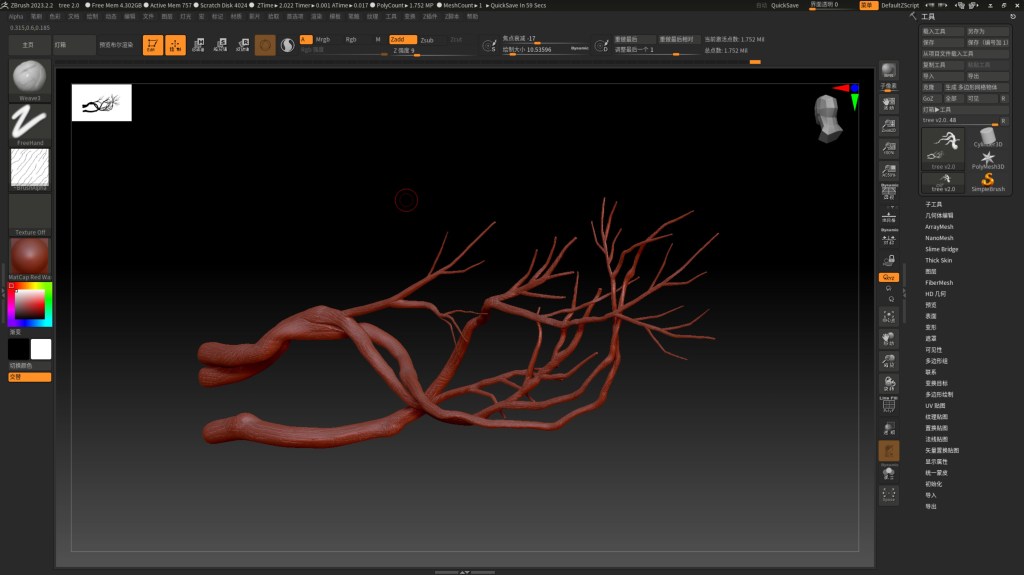Screen dimensions: 1024x575
Task: Toggle the orange Xyz rotation button
Action: coord(888,277)
